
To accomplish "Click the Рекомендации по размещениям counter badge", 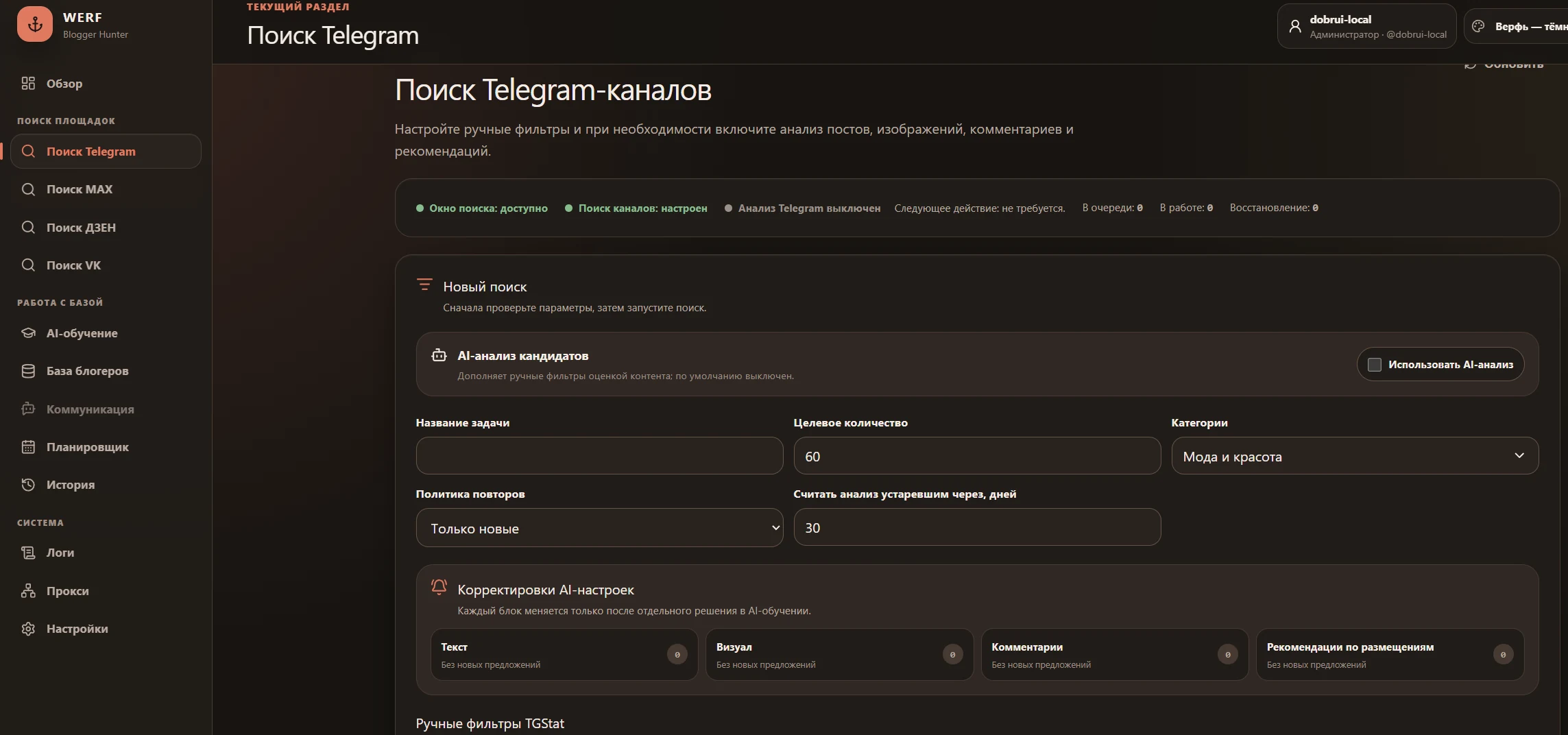I will coord(1503,655).
